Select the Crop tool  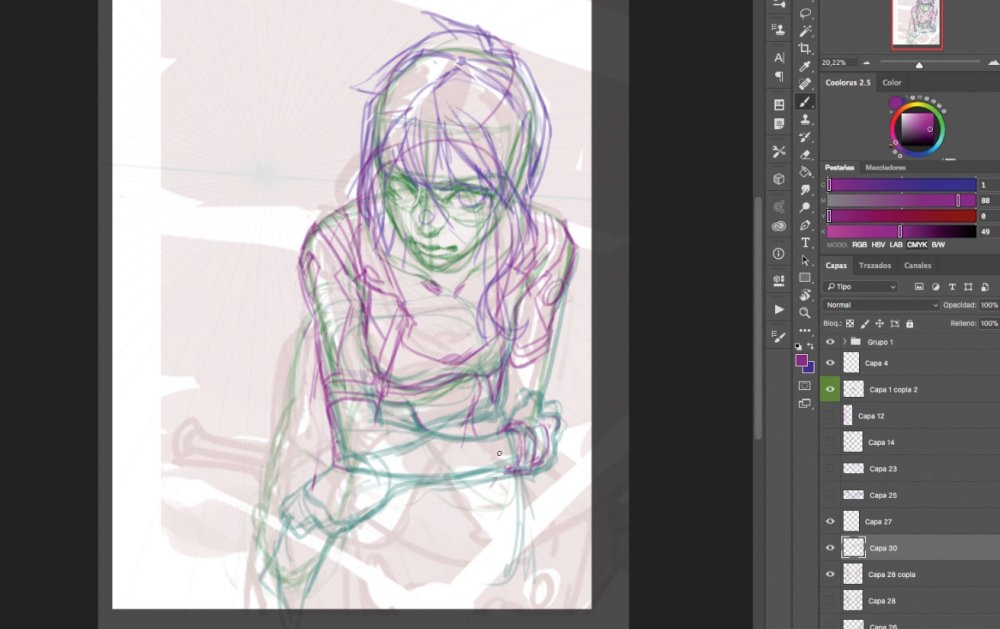(x=805, y=48)
